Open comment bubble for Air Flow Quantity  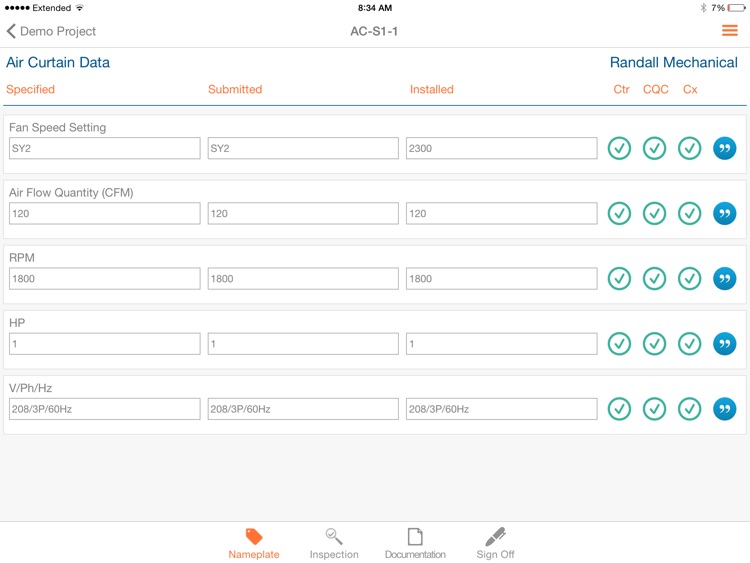click(x=725, y=213)
